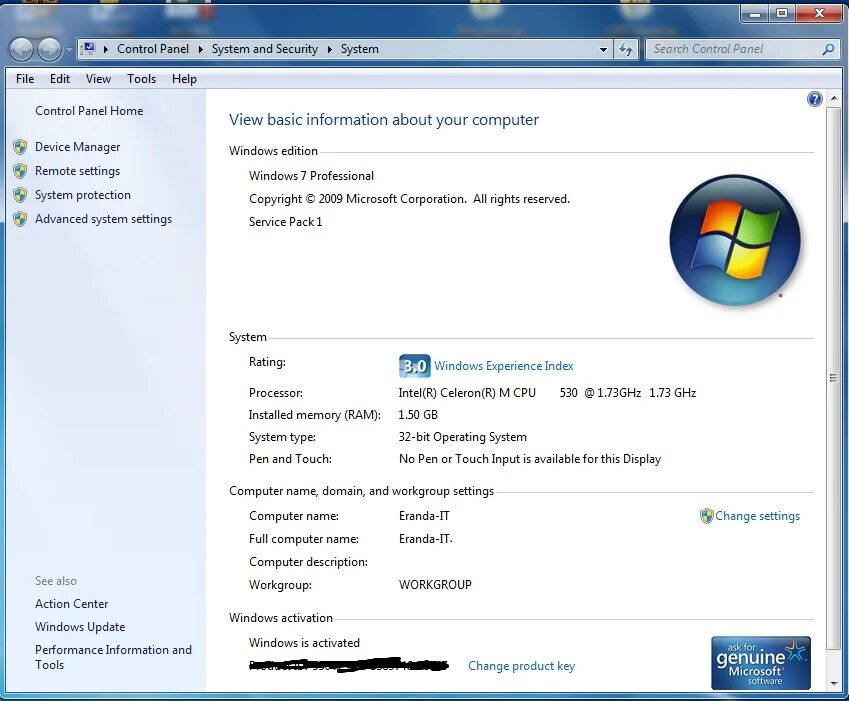Open Windows Experience Index link

[504, 366]
